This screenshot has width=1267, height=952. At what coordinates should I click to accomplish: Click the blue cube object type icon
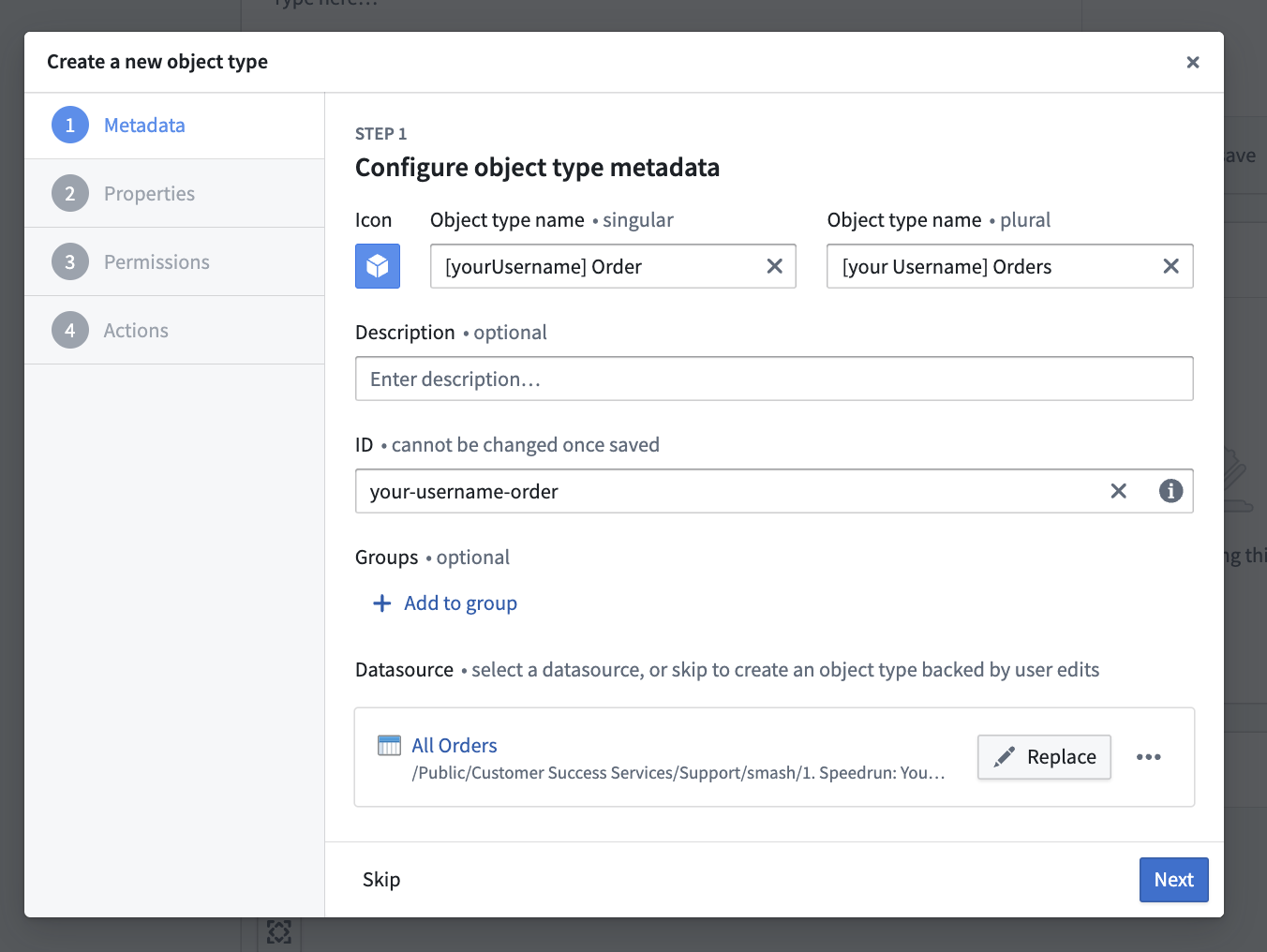point(378,266)
